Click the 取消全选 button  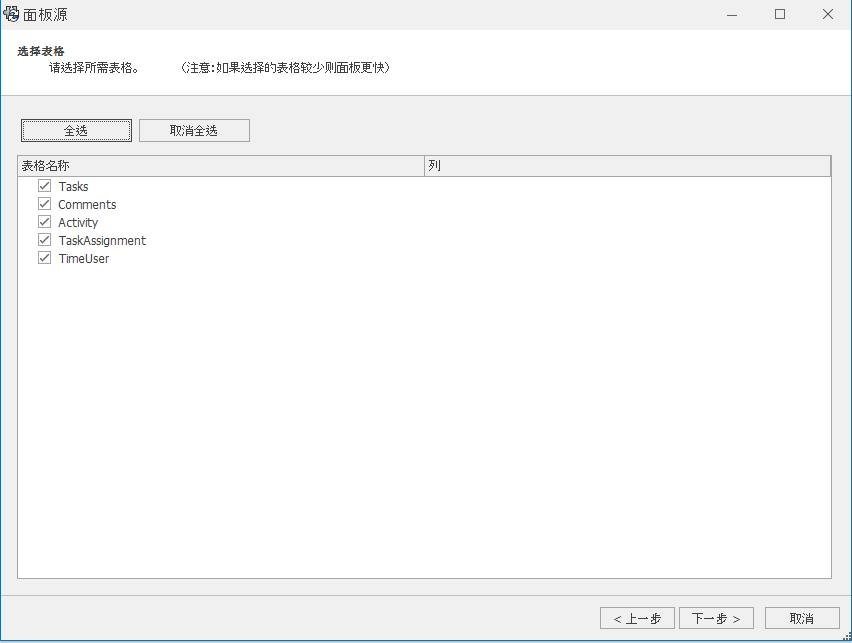click(x=194, y=130)
